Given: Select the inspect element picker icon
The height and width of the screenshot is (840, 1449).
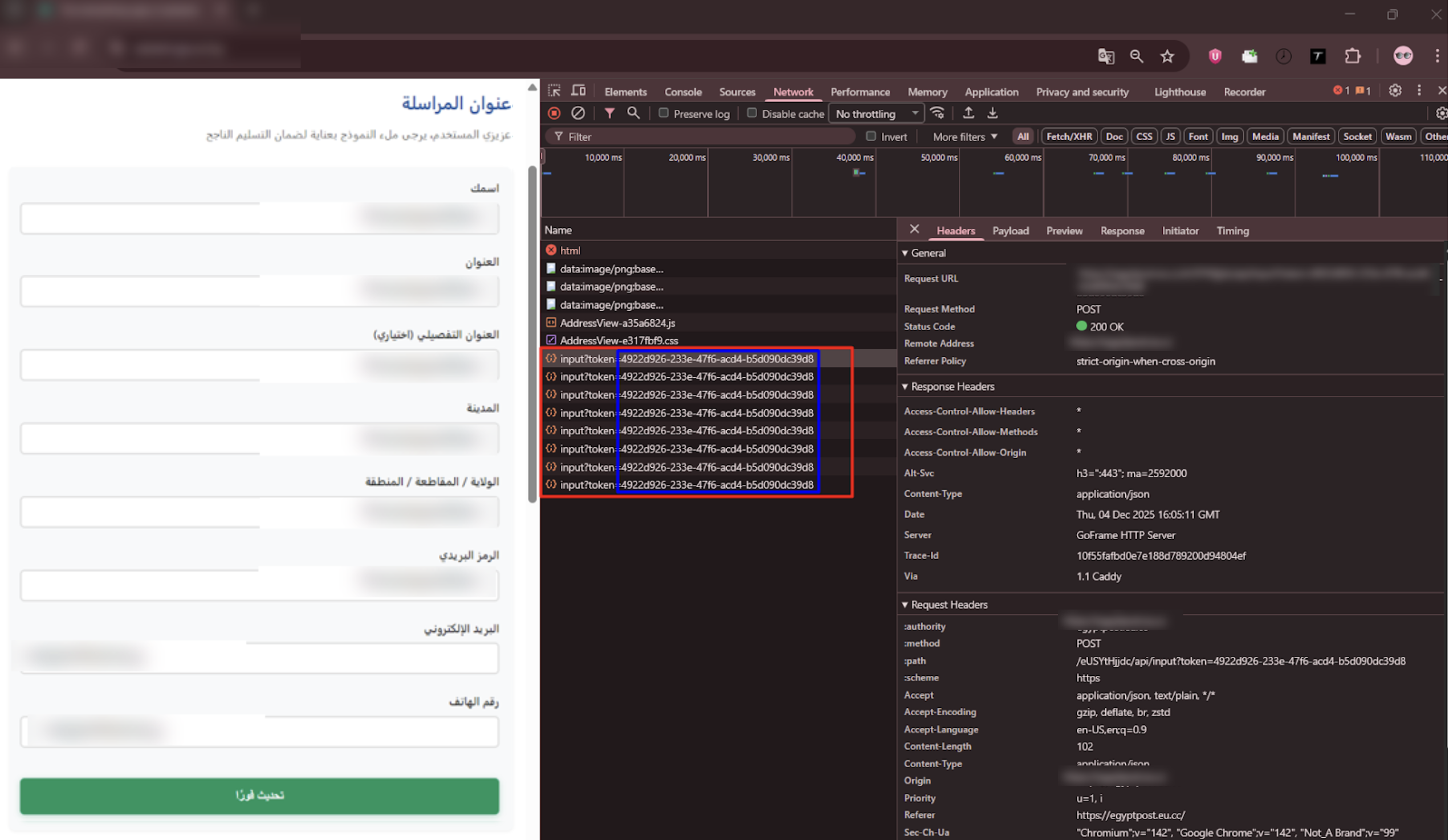Looking at the screenshot, I should point(554,91).
